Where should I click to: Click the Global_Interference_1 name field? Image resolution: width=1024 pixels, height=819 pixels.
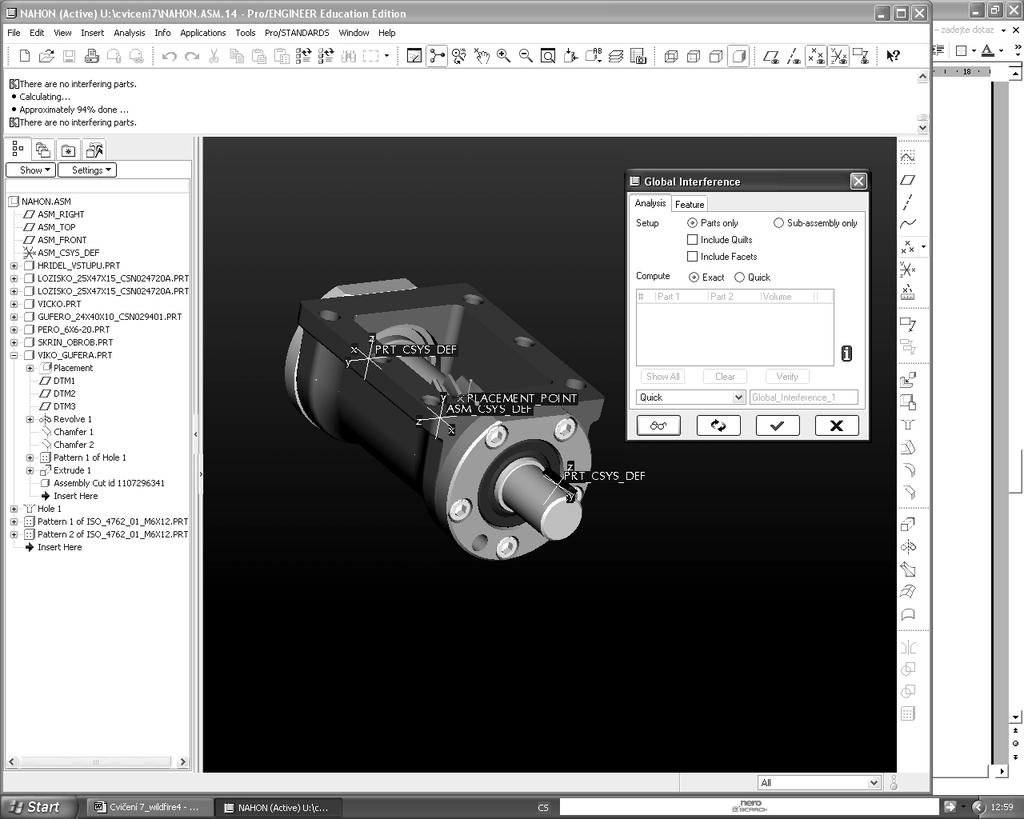[803, 397]
